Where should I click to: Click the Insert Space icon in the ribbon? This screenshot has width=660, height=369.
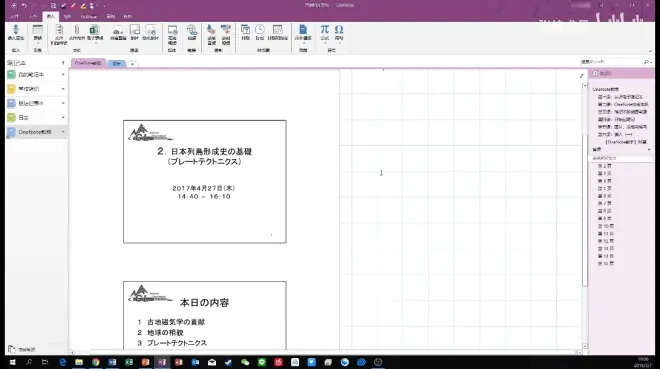(16, 32)
